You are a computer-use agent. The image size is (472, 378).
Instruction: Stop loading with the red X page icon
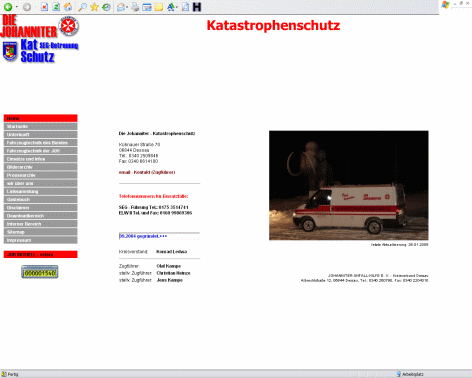[44, 7]
